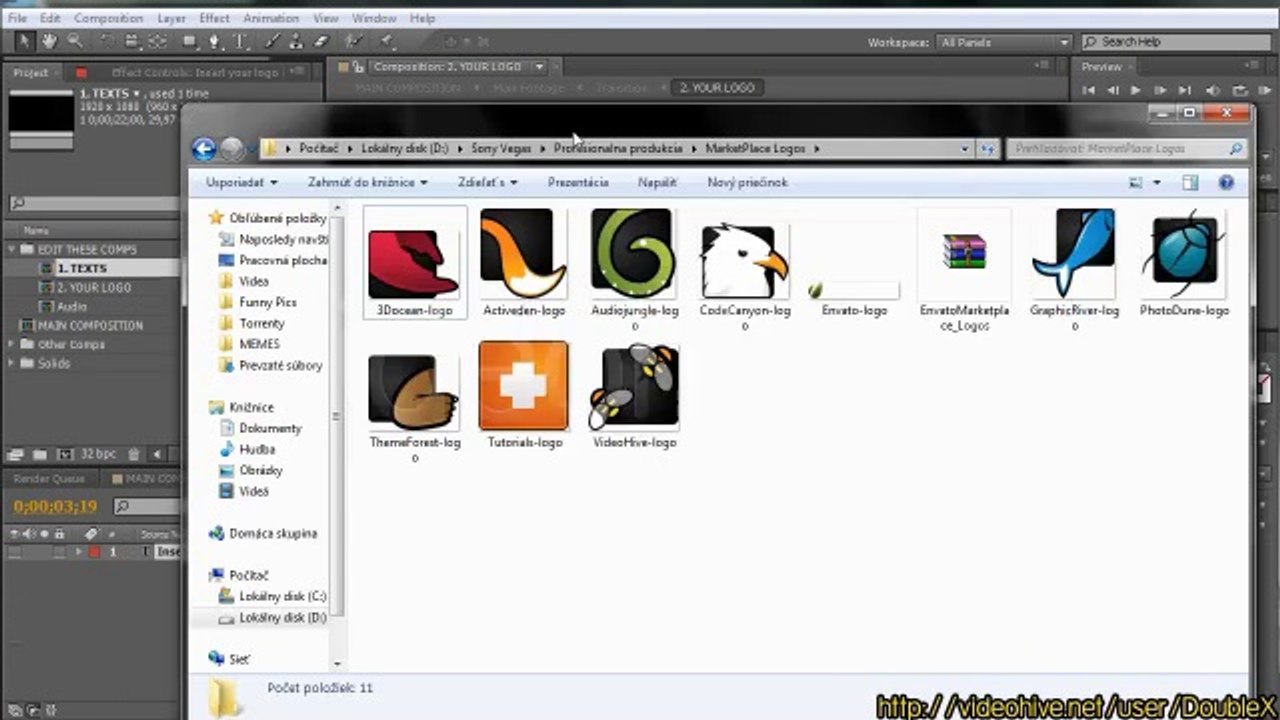Click the Play button in the Preview panel
Screen dimensions: 1280x720
pos(1135,90)
